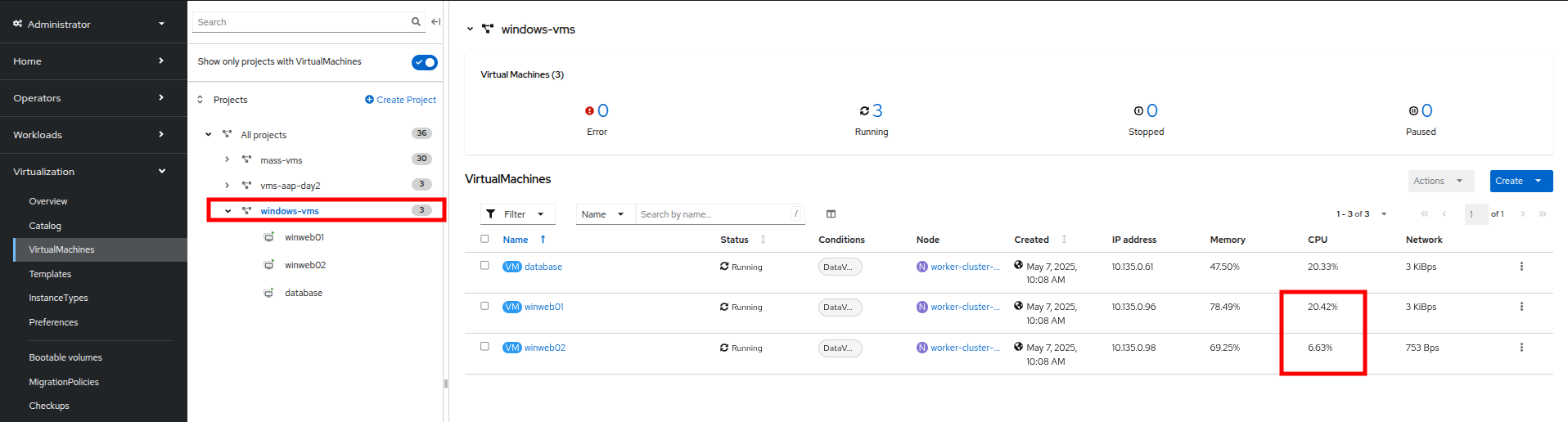Collapse the project tree side panel

436,22
